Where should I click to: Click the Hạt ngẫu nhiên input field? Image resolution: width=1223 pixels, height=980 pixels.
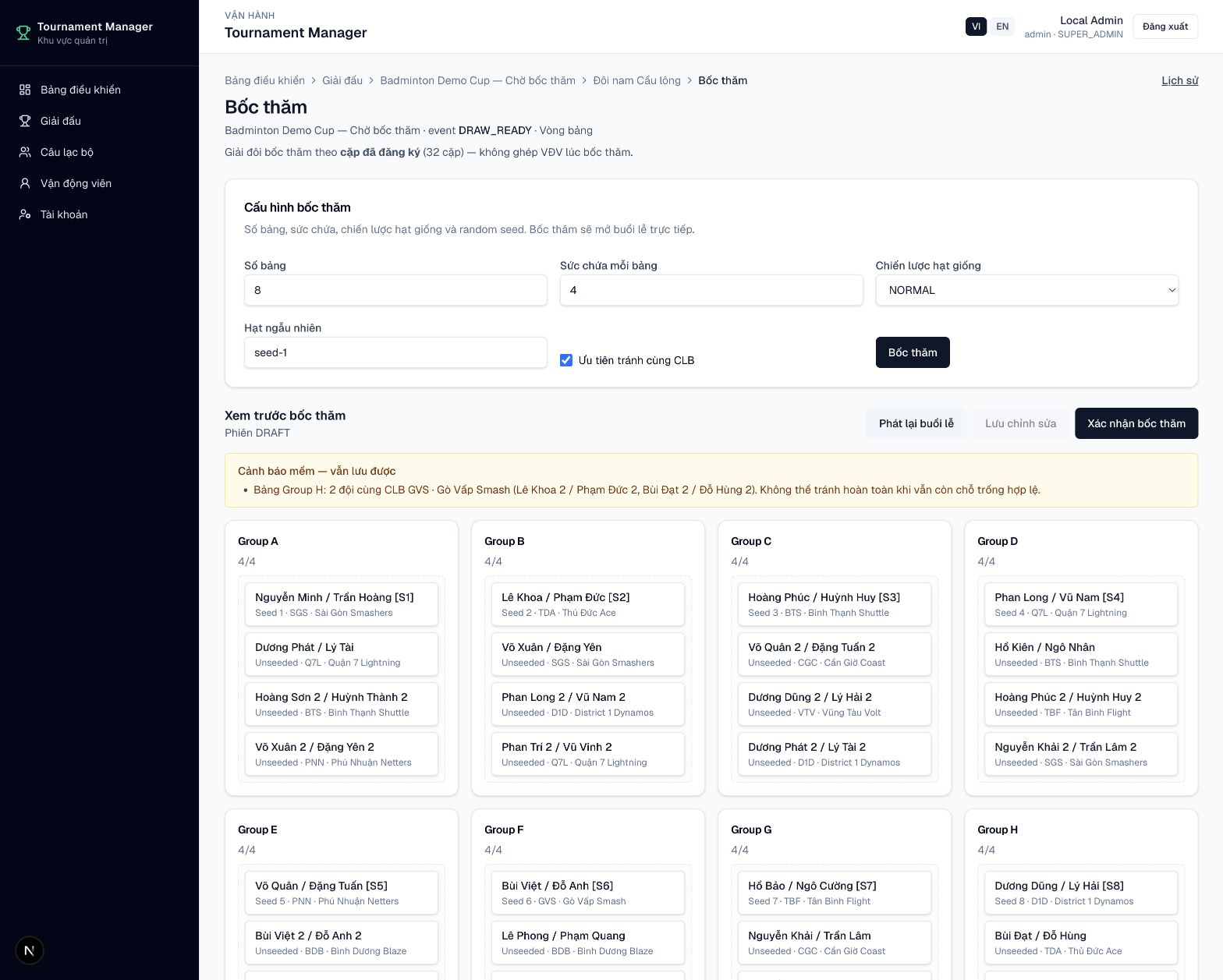point(395,352)
